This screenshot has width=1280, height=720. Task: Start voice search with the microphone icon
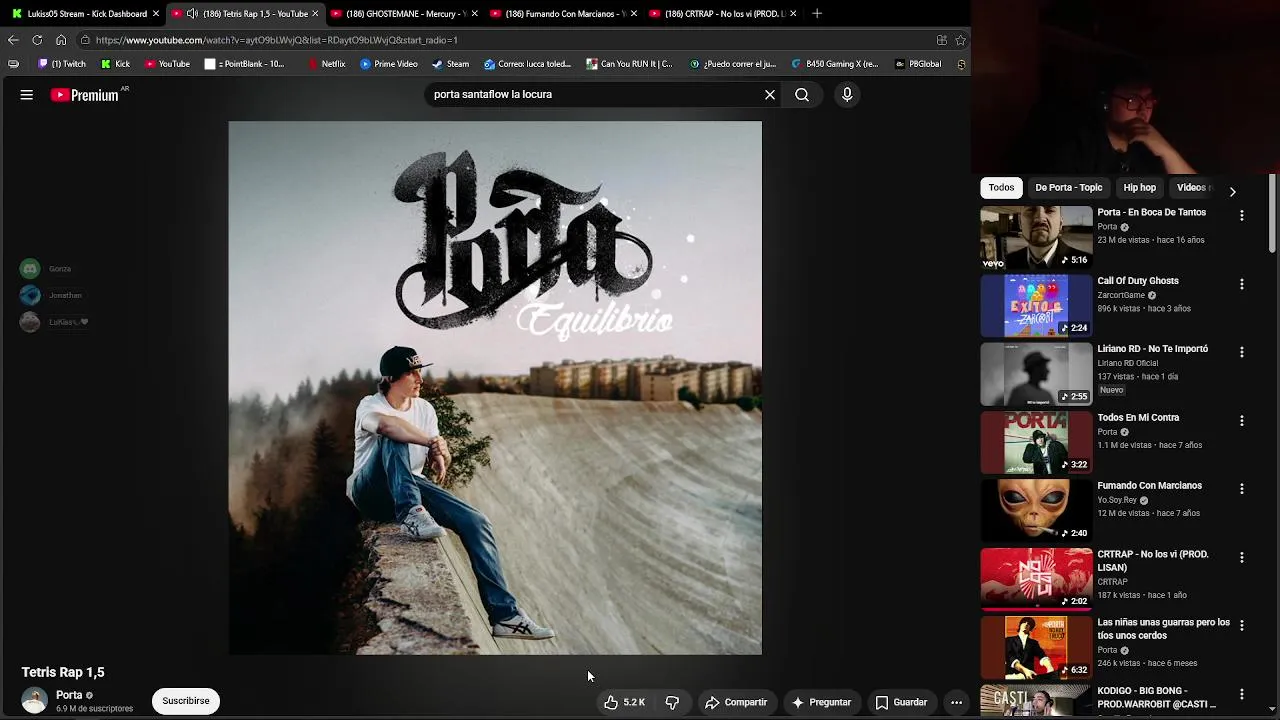click(847, 95)
